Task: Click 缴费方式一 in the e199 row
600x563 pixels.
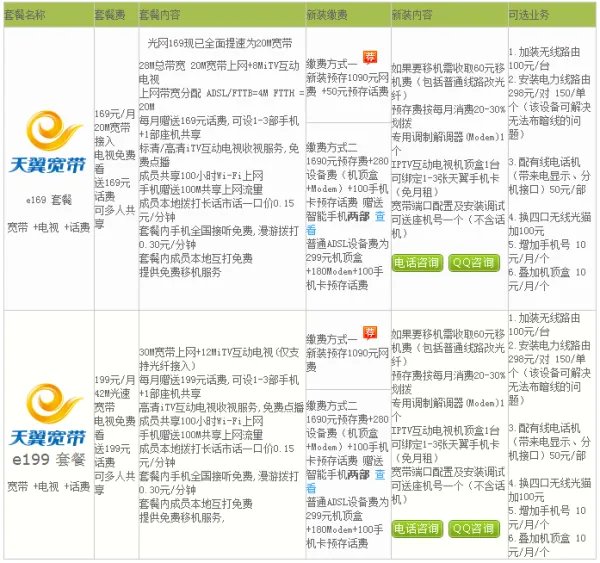Action: (x=331, y=339)
